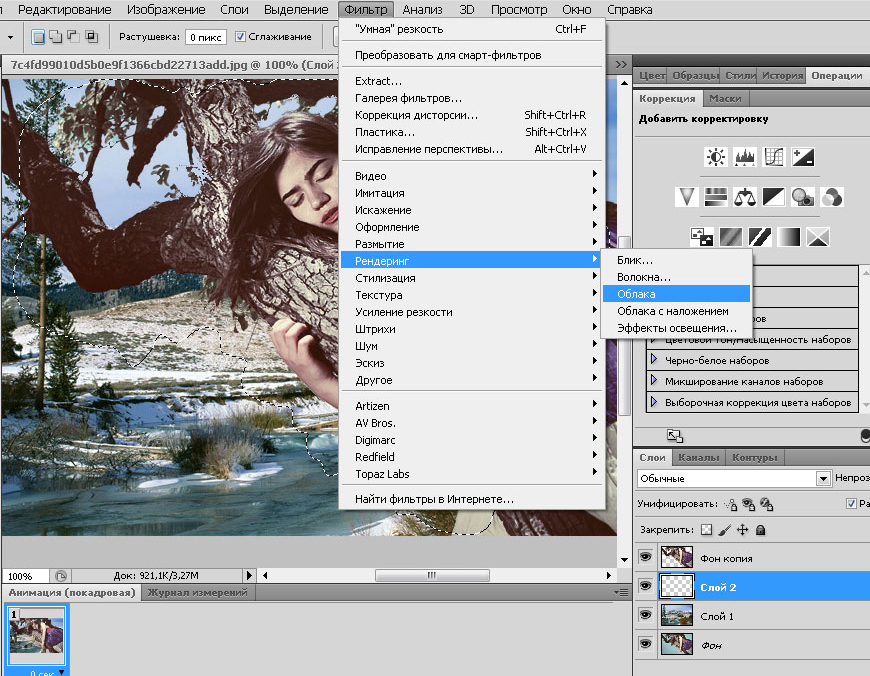This screenshot has width=870, height=676.
Task: Switch to the История tab
Action: coord(782,75)
